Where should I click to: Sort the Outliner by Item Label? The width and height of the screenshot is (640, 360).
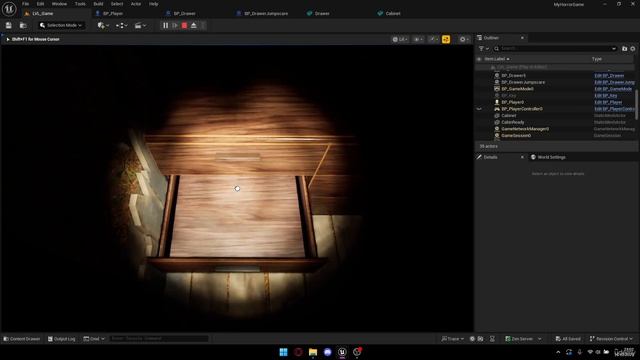(x=497, y=59)
